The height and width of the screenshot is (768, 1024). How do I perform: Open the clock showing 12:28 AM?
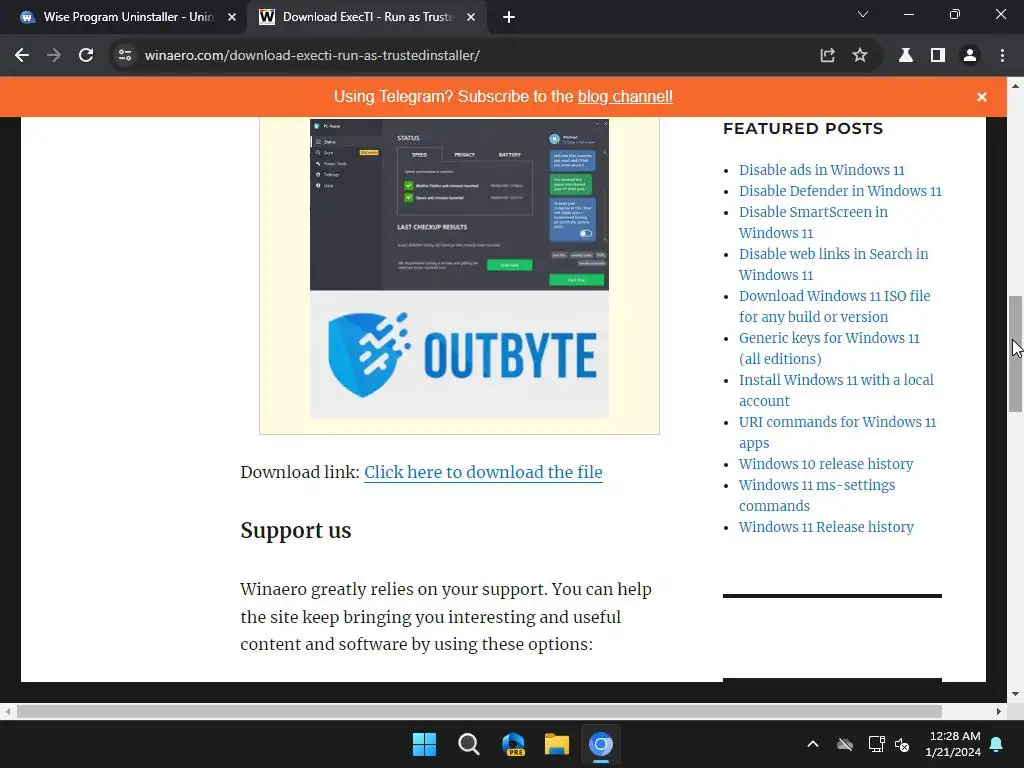[x=953, y=744]
